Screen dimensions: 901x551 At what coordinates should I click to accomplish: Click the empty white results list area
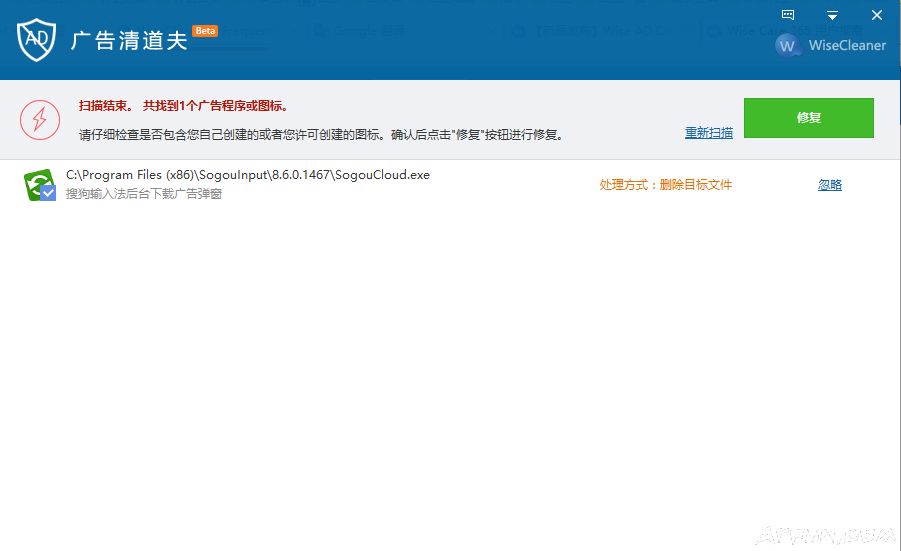click(450, 380)
